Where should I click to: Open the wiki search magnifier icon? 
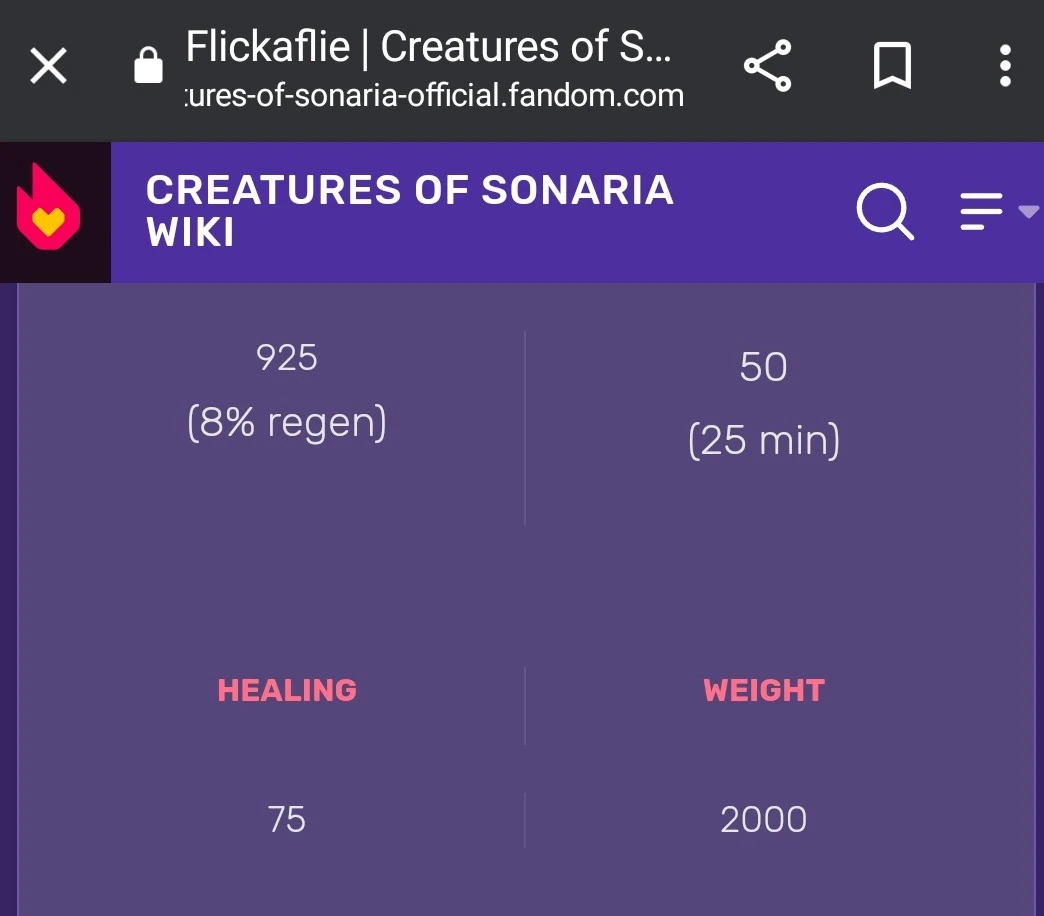(885, 212)
